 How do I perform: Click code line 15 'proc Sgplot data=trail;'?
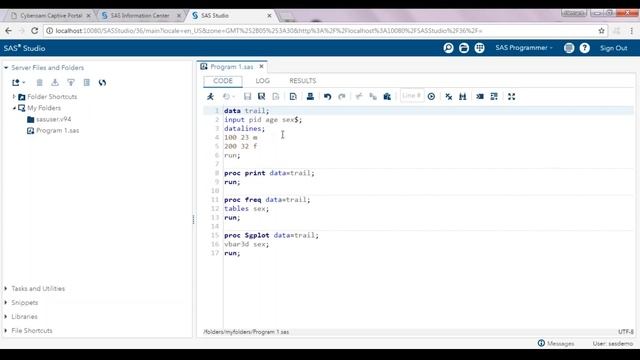tap(271, 236)
